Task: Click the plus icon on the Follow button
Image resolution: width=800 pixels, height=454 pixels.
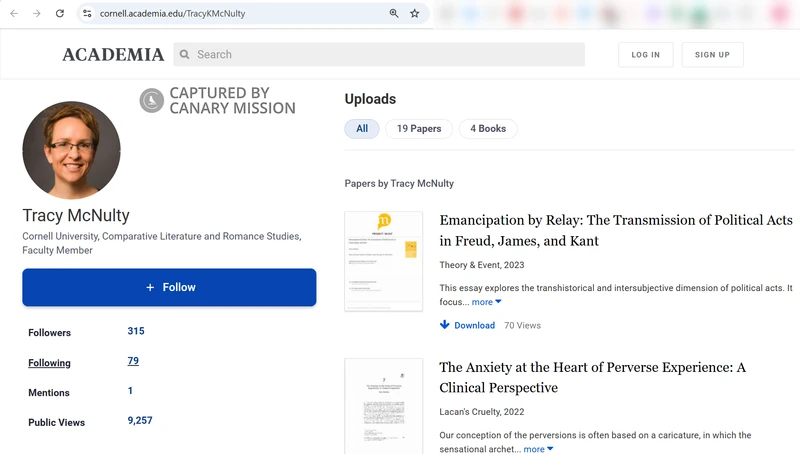Action: click(x=150, y=288)
